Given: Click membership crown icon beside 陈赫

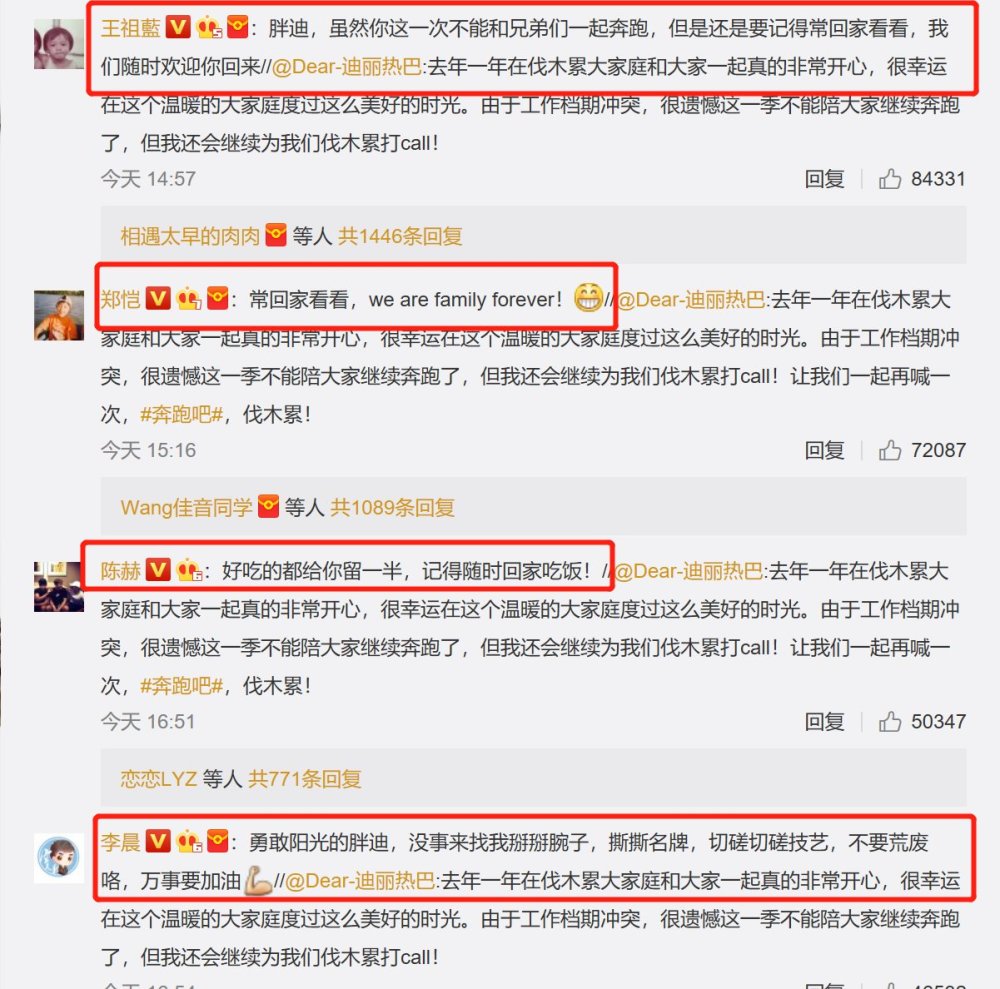Looking at the screenshot, I should click(189, 569).
